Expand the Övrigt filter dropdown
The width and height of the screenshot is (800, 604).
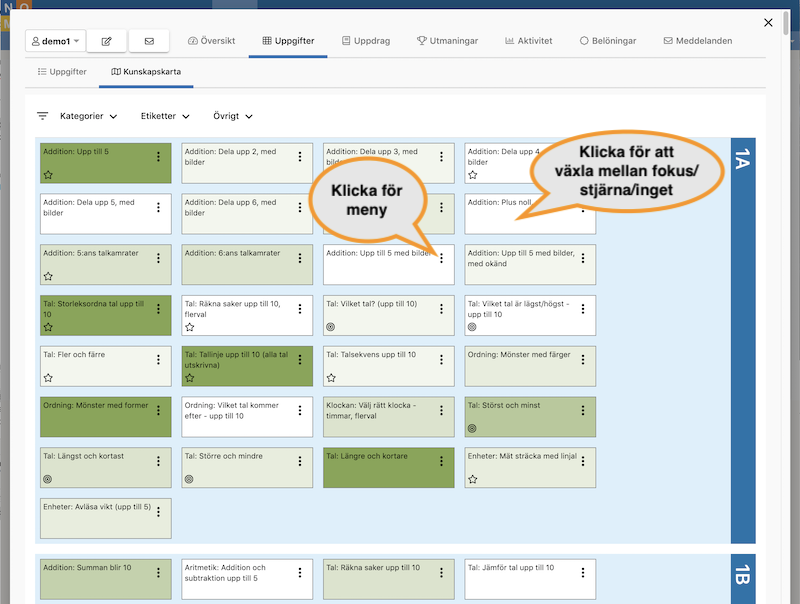coord(233,116)
